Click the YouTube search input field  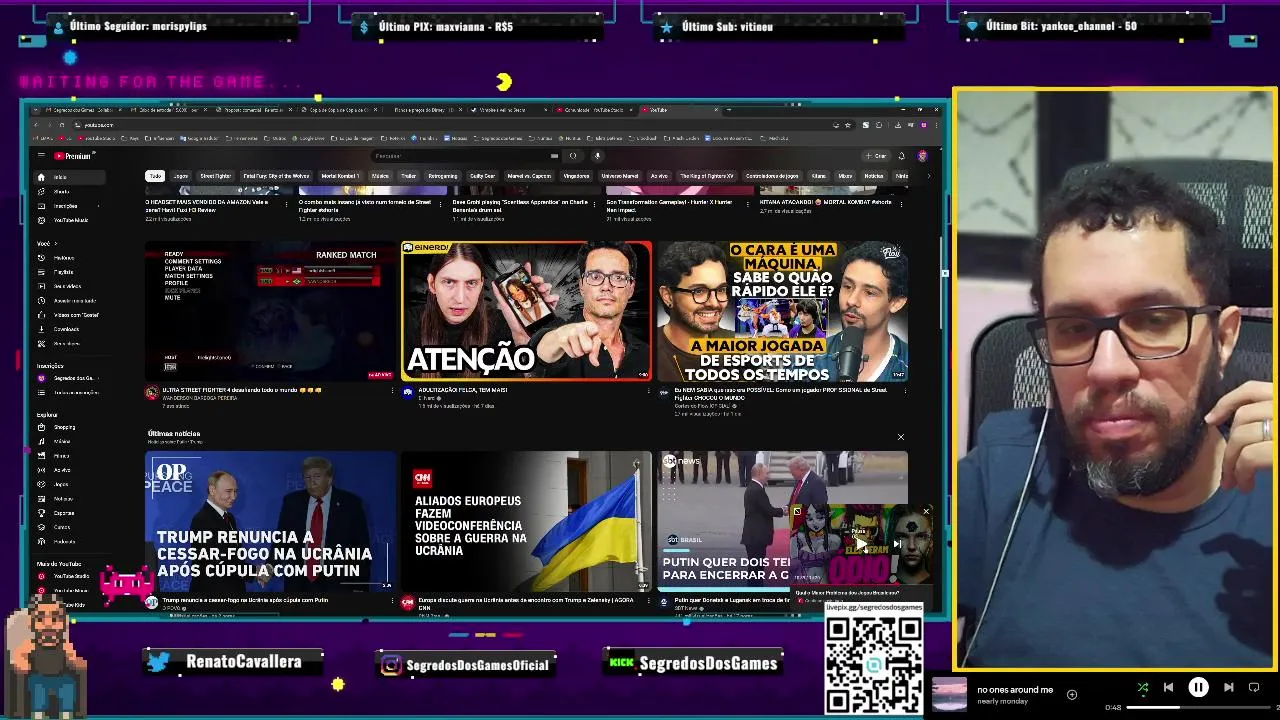point(460,156)
